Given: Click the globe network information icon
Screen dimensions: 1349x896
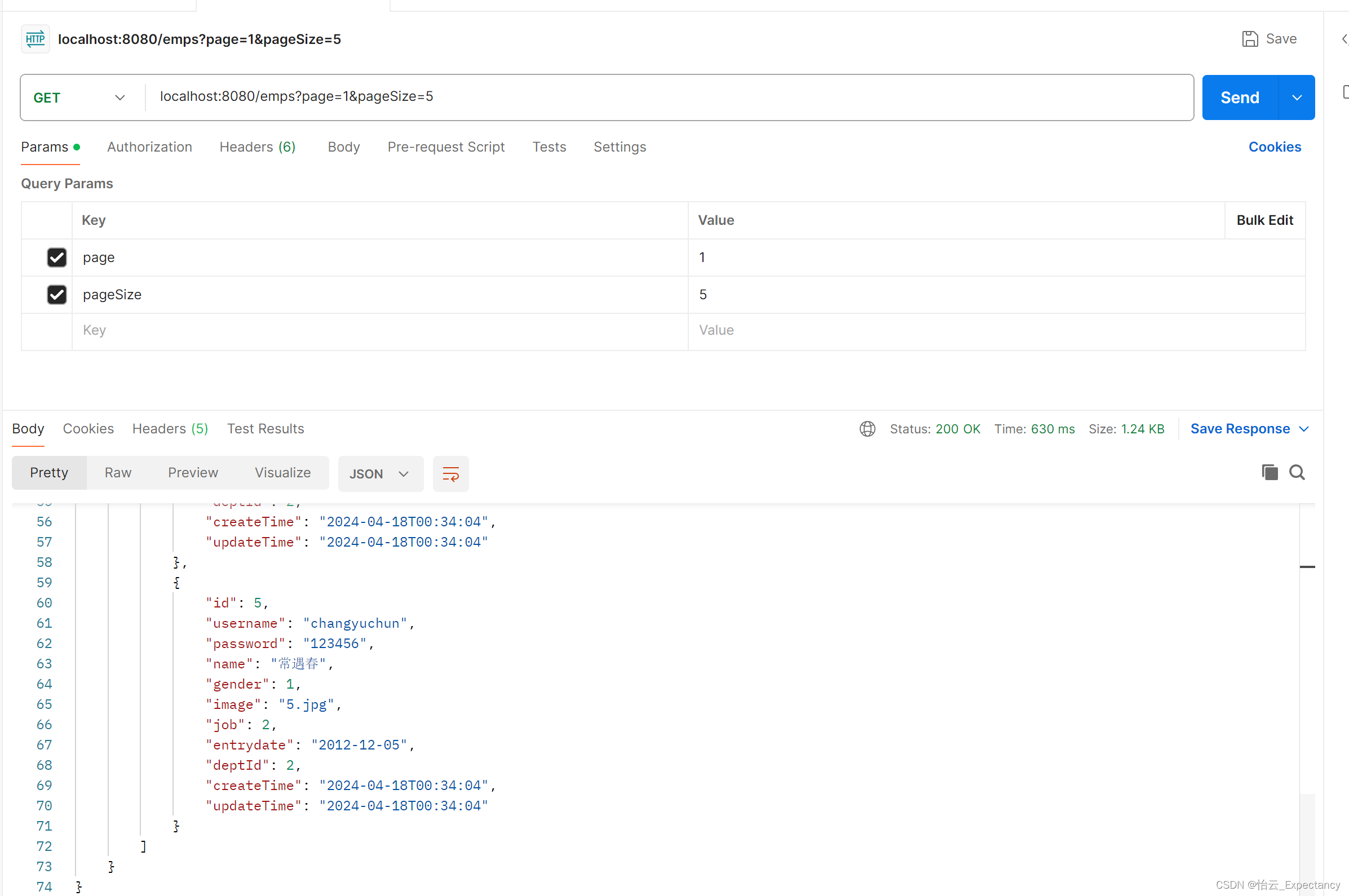Looking at the screenshot, I should [867, 429].
